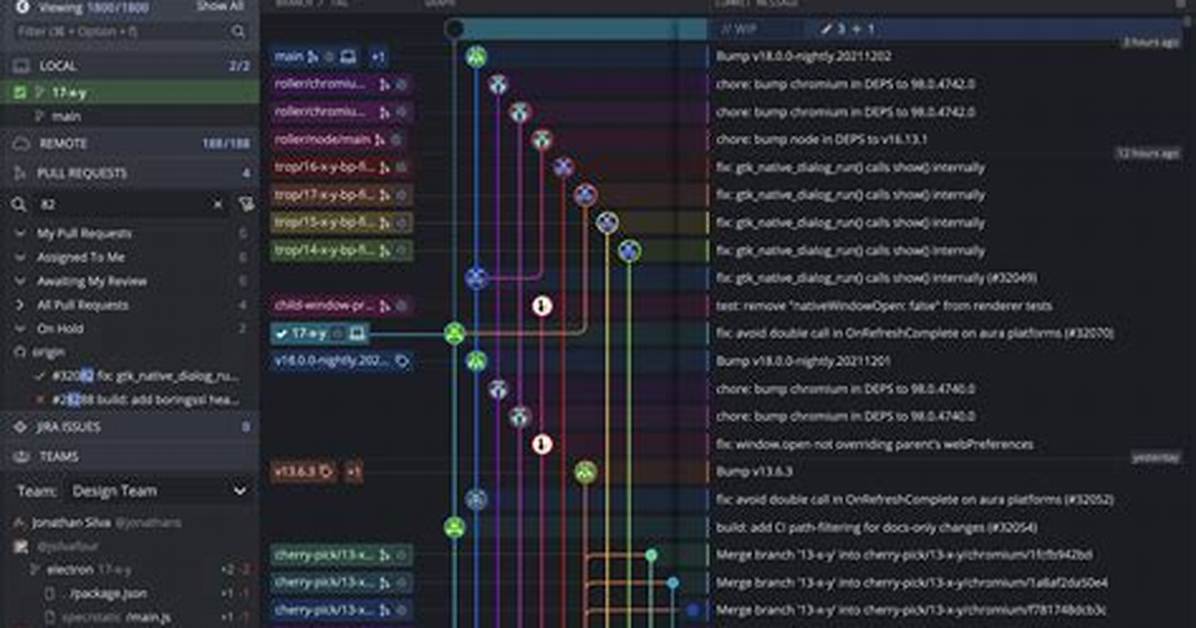The height and width of the screenshot is (628, 1196).
Task: Click the back arrow beside 'Viewing 1800/1800'
Action: click(23, 7)
